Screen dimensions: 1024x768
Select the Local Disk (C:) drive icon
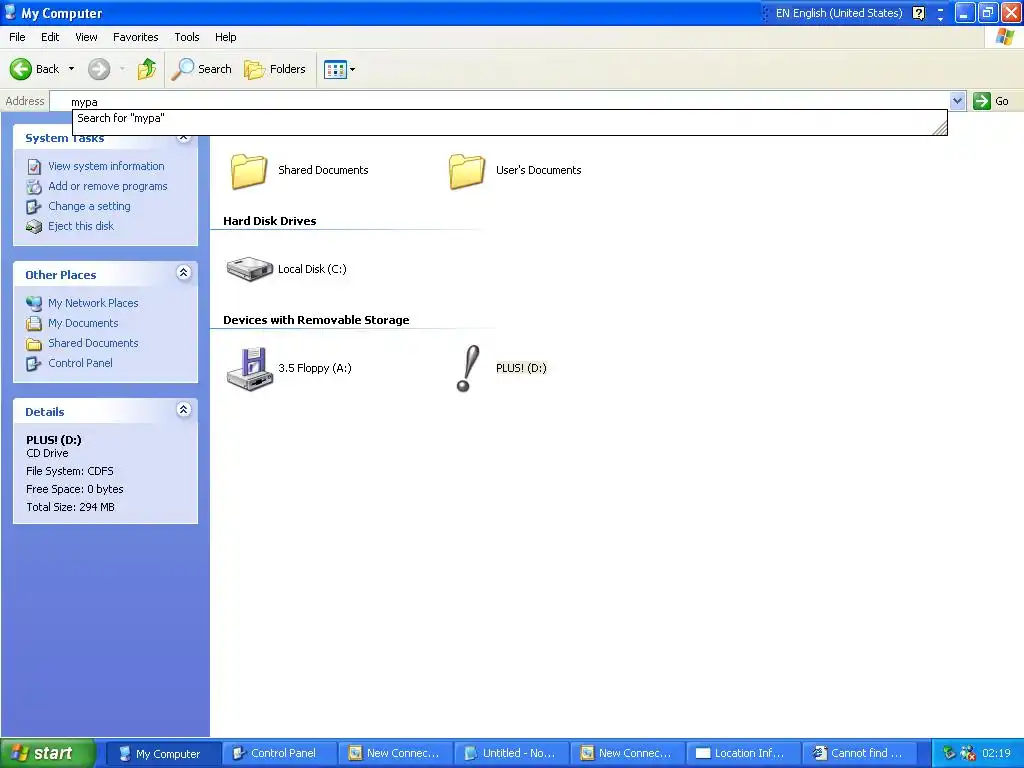(x=249, y=268)
